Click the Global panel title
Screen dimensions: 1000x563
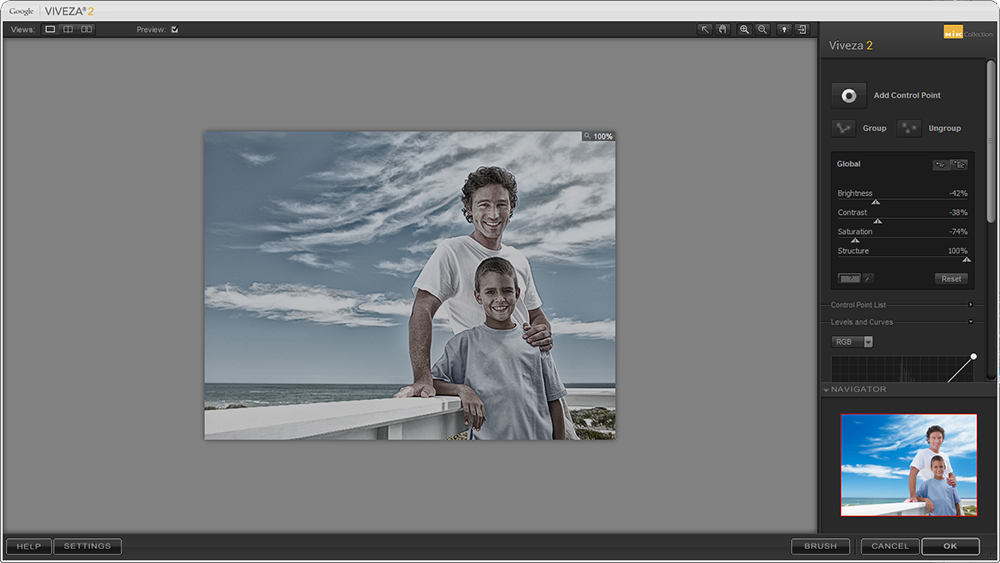(x=848, y=164)
